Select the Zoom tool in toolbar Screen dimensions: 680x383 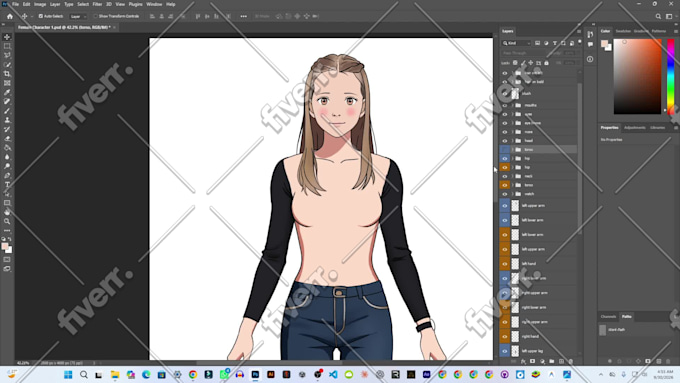click(x=7, y=221)
